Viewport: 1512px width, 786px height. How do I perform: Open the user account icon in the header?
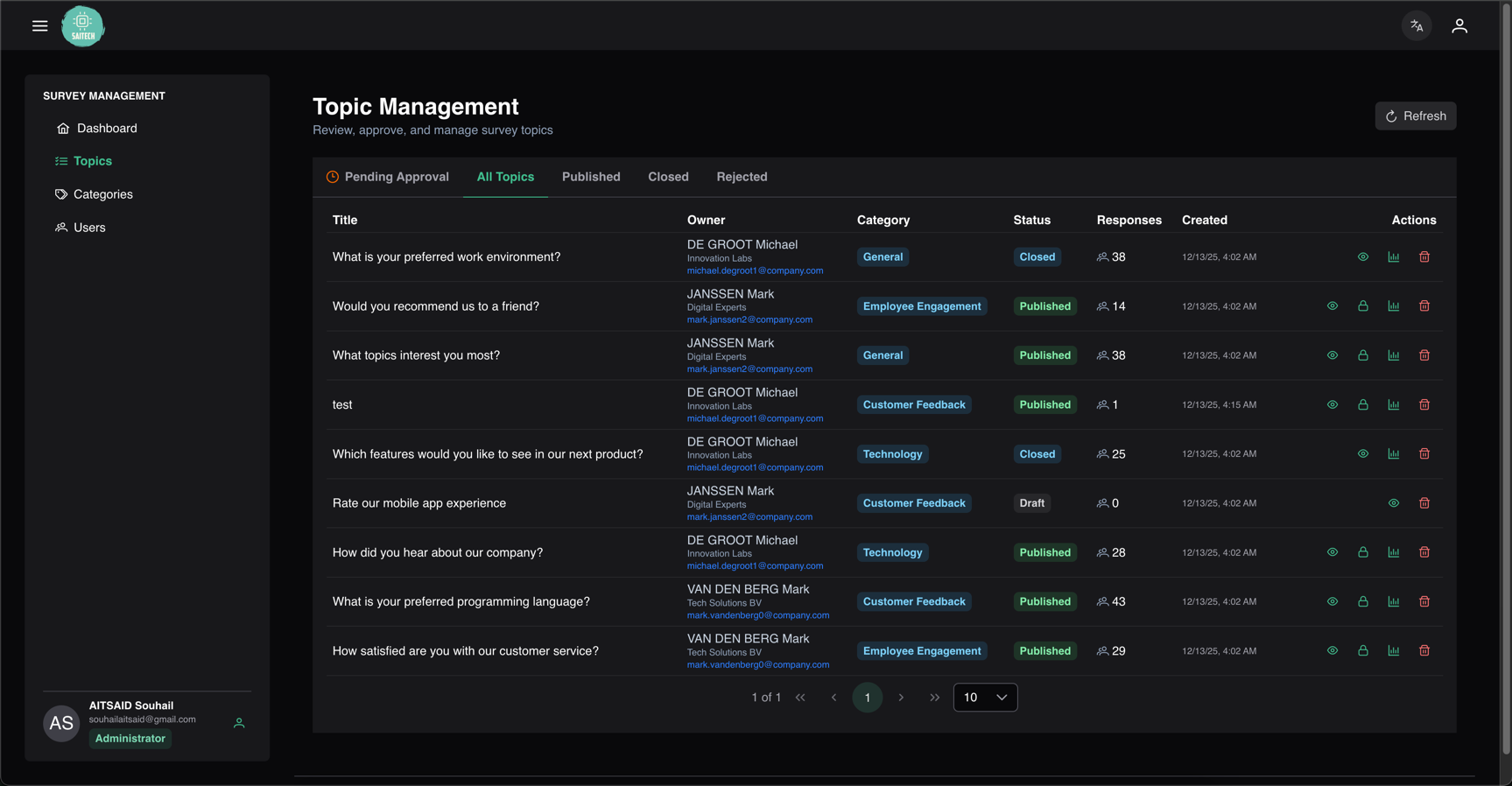(1459, 26)
